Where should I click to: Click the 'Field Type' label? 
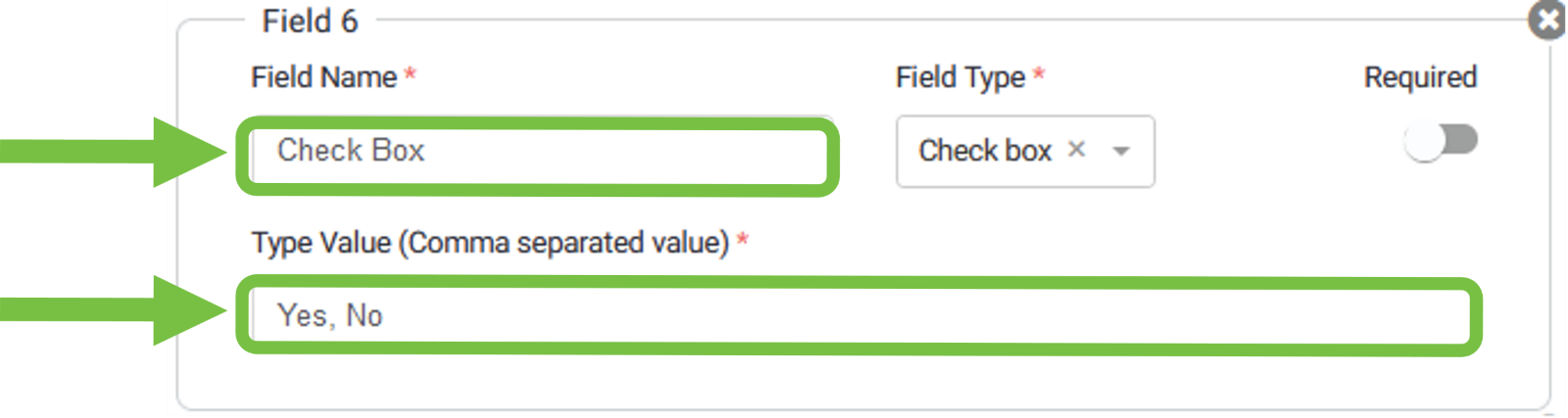click(x=960, y=77)
